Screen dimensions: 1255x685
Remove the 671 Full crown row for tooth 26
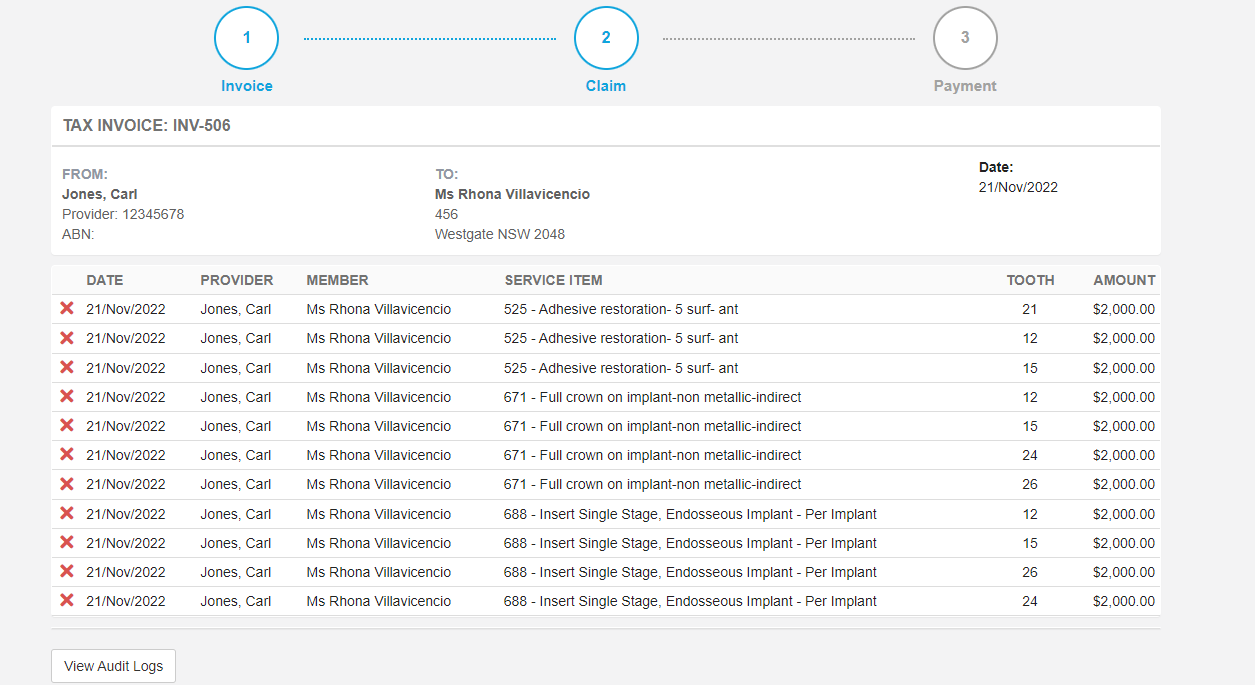coord(67,484)
